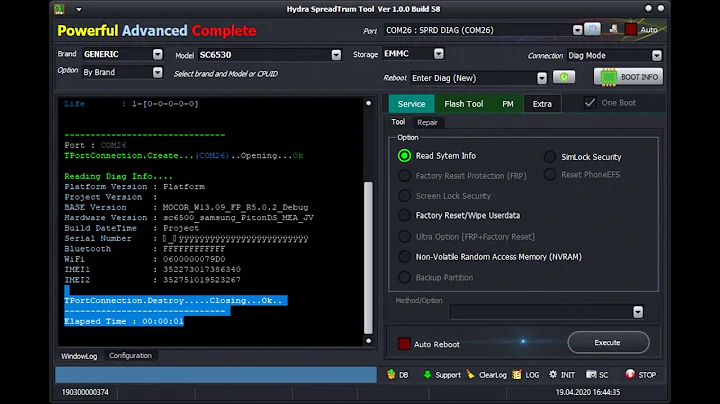720x404 pixels.
Task: Select the Repair sub-tab
Action: click(428, 123)
